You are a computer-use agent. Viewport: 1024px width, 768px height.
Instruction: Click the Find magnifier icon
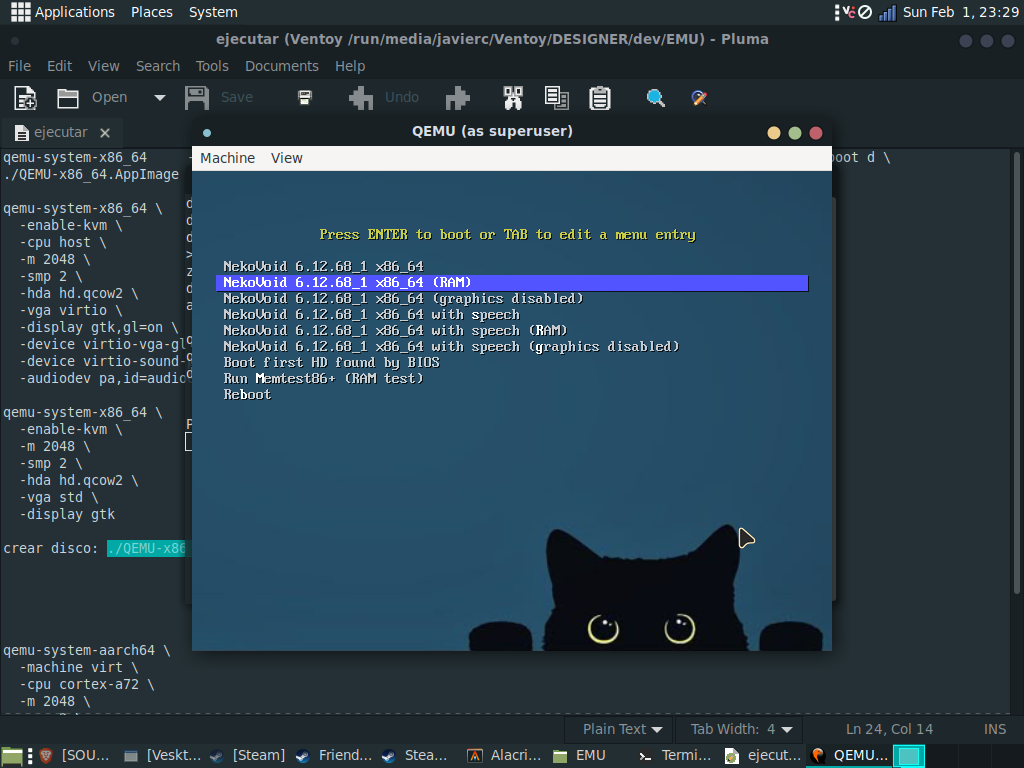coord(655,98)
